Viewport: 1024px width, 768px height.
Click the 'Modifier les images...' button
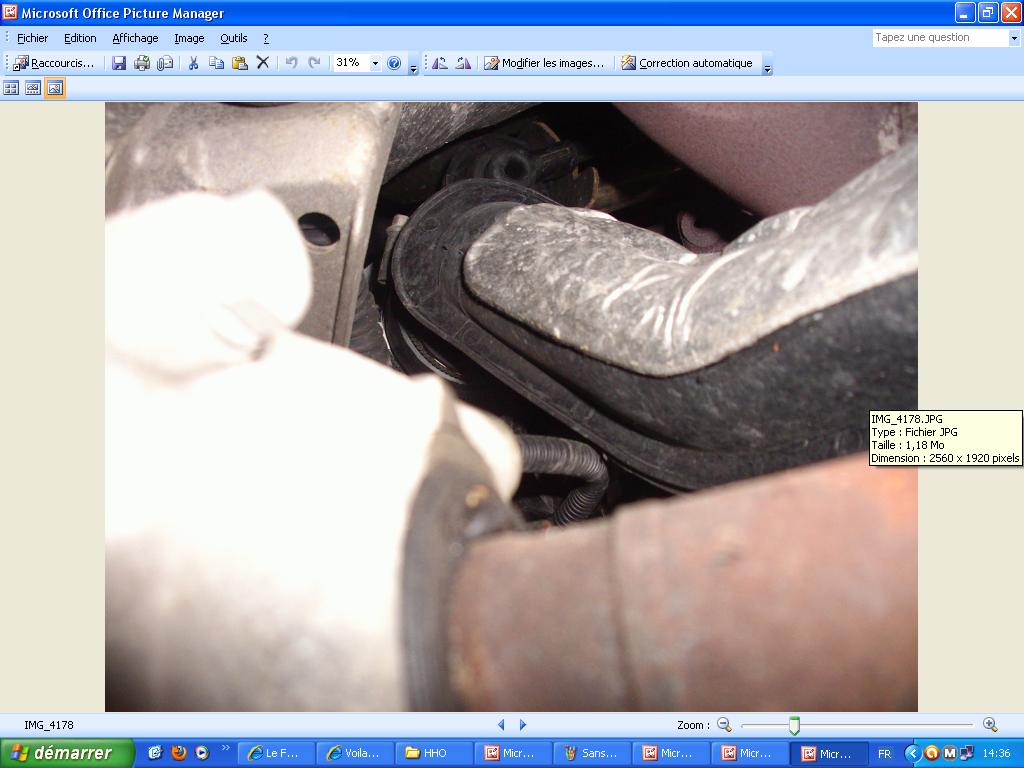544,63
